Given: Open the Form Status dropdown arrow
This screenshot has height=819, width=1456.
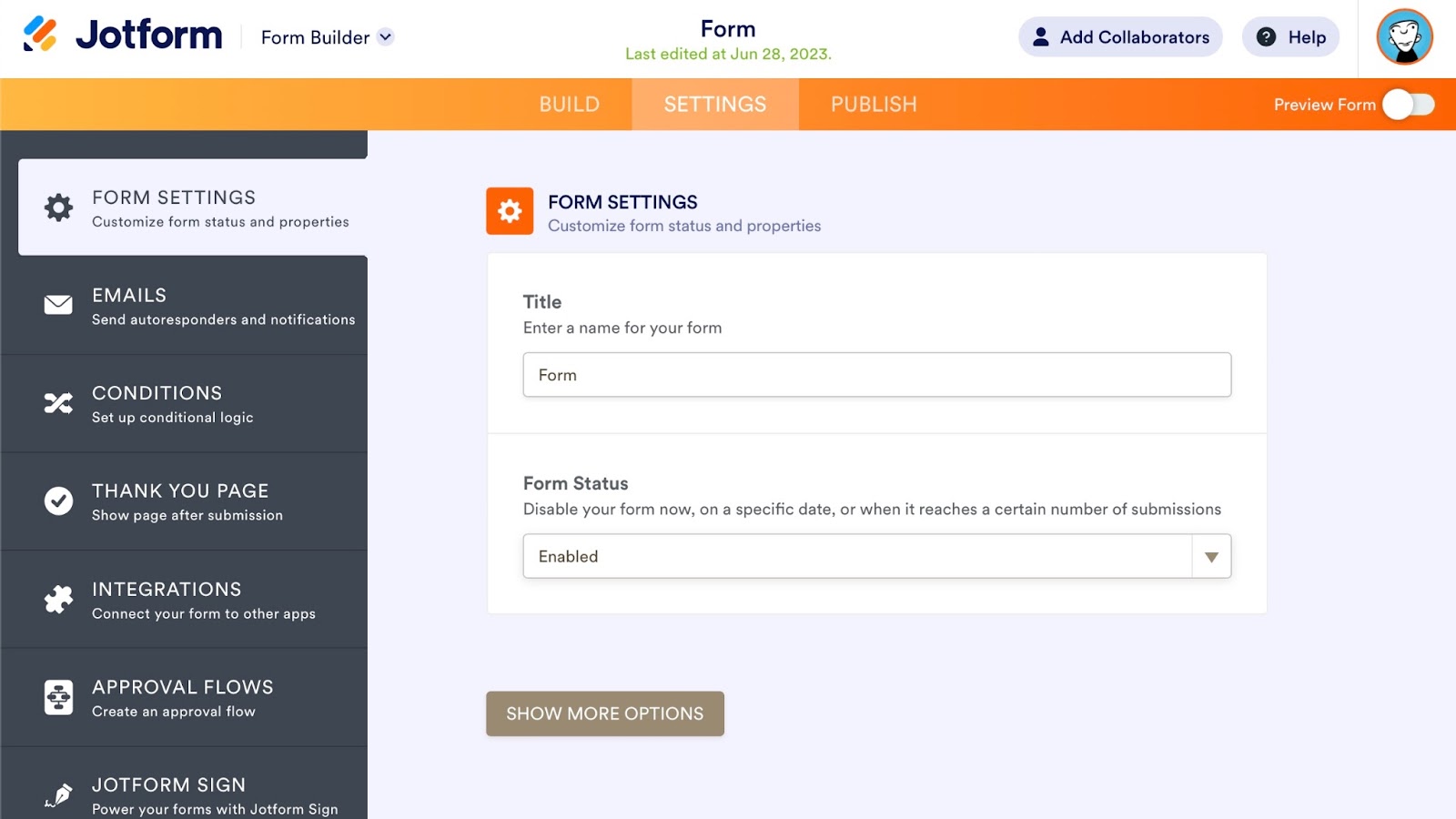Looking at the screenshot, I should [1211, 557].
